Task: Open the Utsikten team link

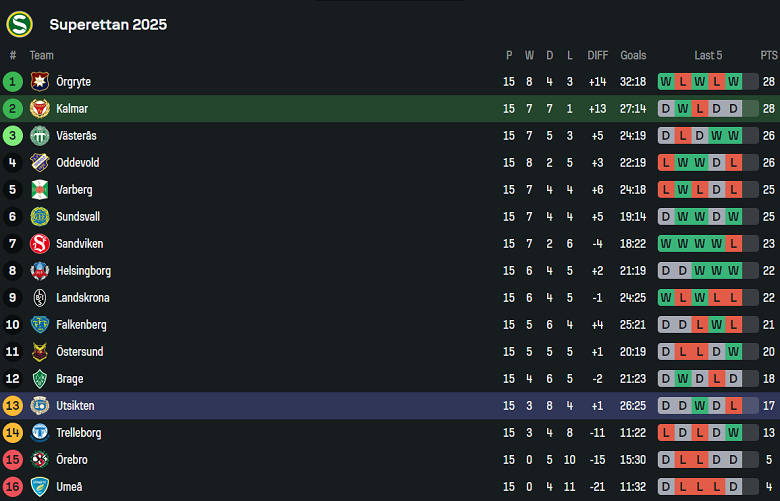Action: (x=75, y=406)
